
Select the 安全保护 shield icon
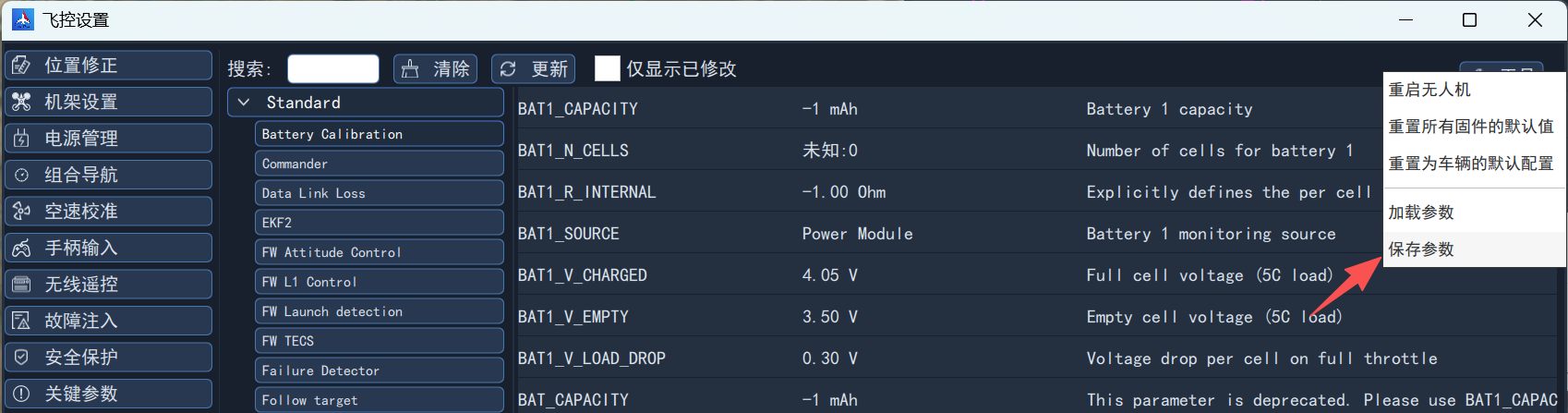pyautogui.click(x=21, y=358)
